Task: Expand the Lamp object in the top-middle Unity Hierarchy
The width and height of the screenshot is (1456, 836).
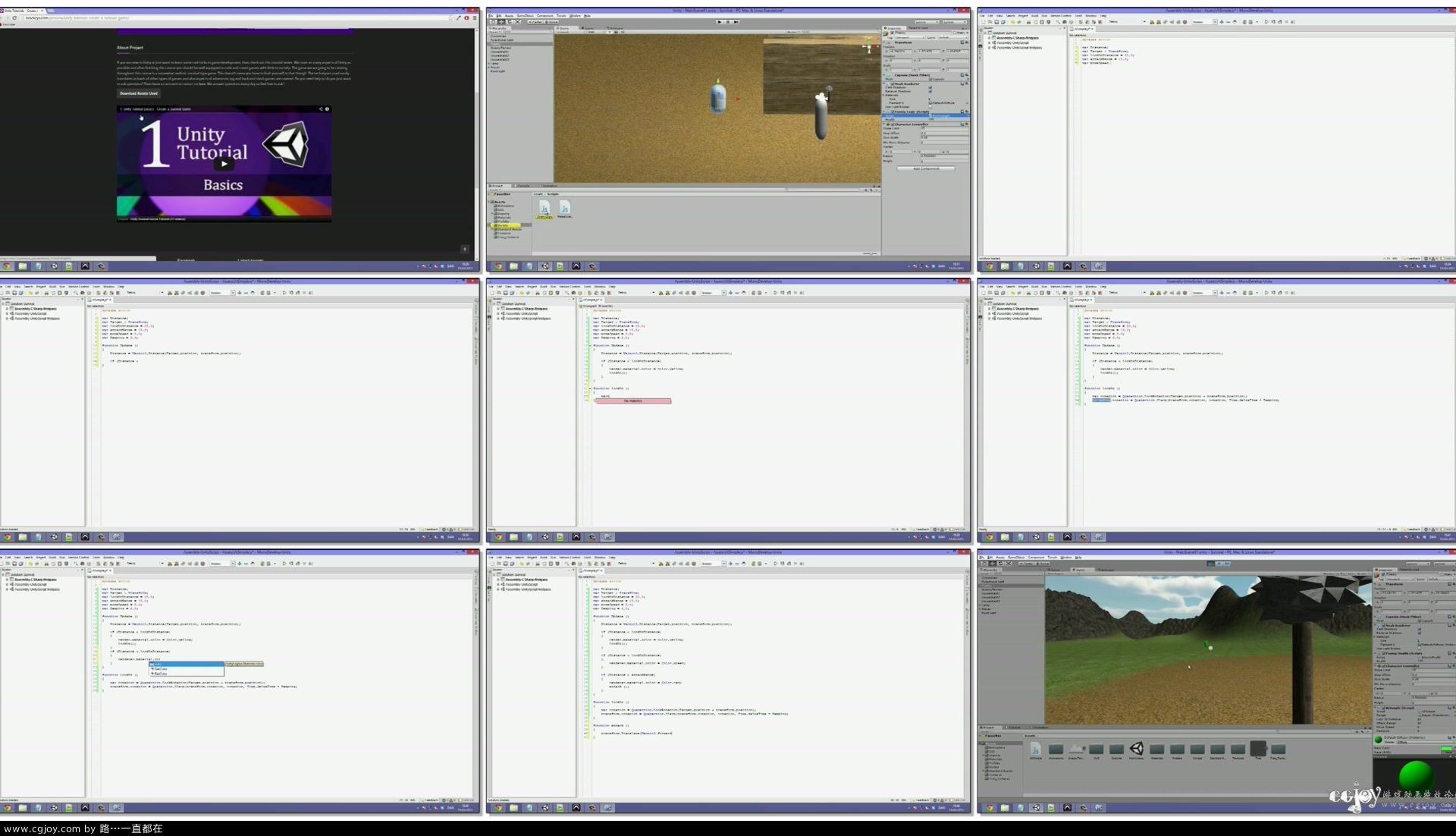Action: coord(488,63)
